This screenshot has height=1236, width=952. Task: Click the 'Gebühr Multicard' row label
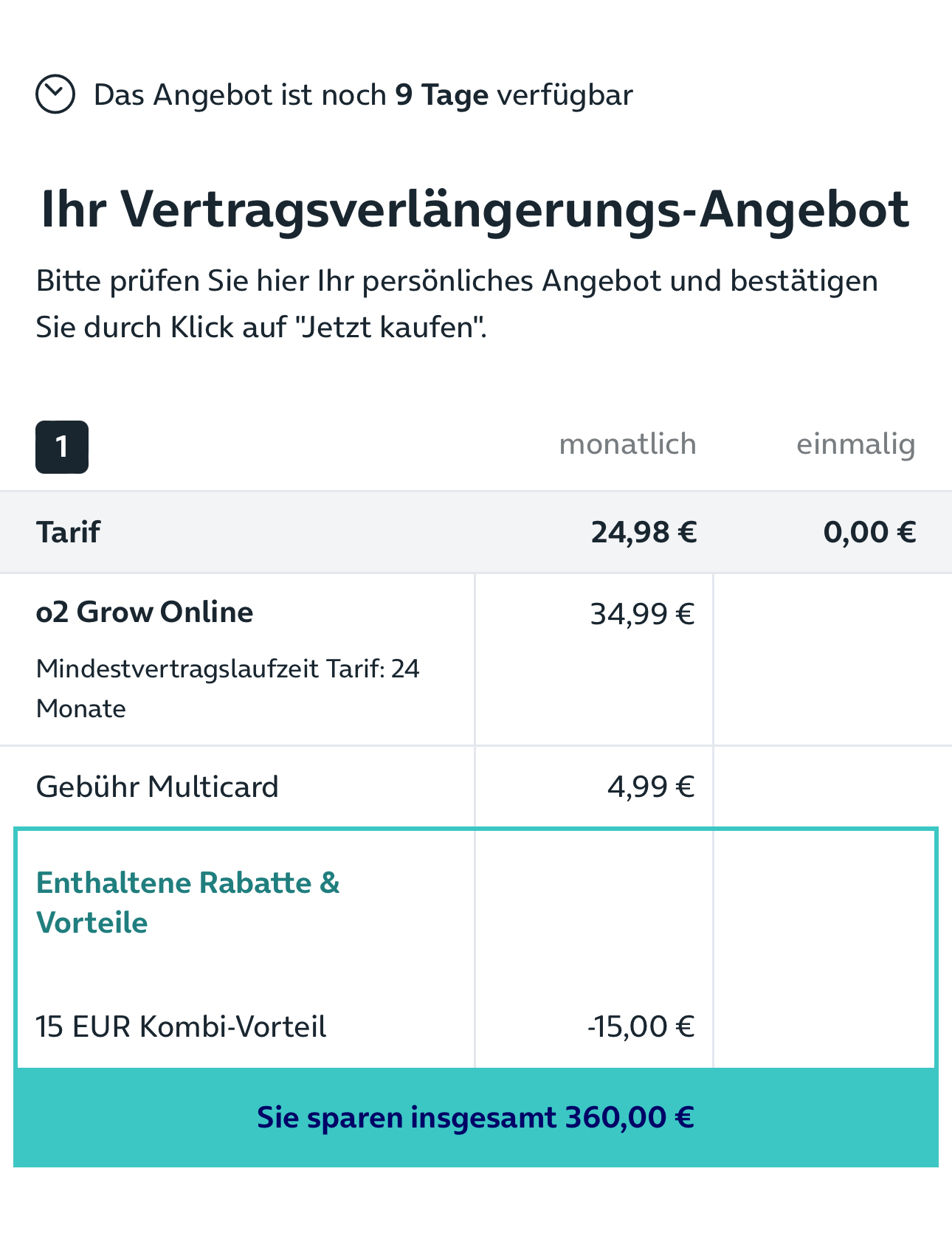(157, 787)
